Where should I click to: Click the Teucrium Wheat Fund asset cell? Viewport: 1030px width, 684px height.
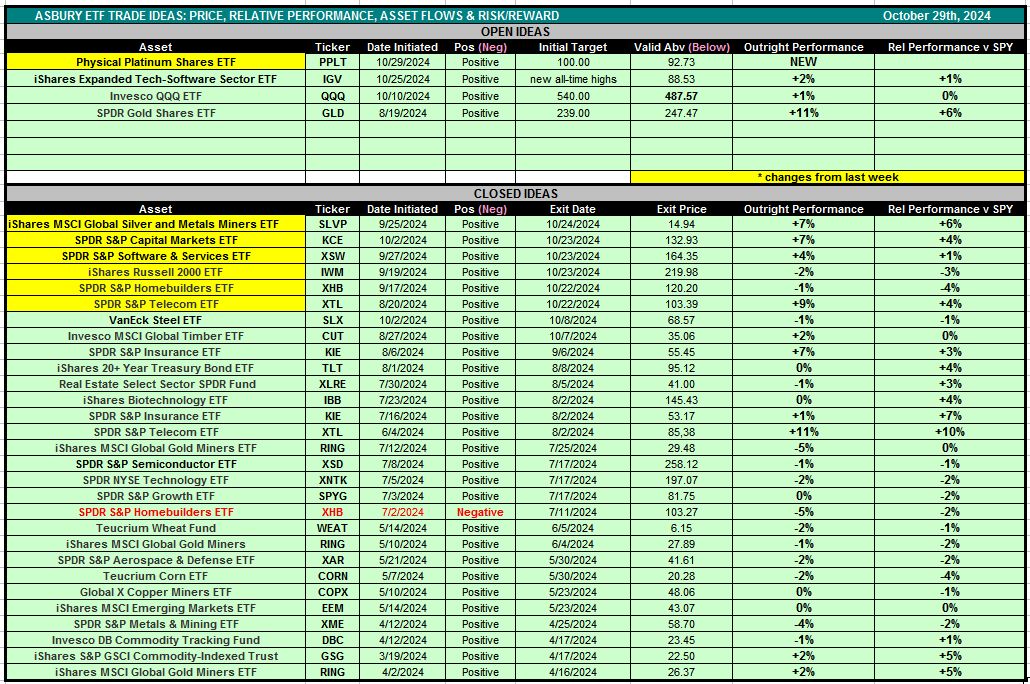coord(155,528)
